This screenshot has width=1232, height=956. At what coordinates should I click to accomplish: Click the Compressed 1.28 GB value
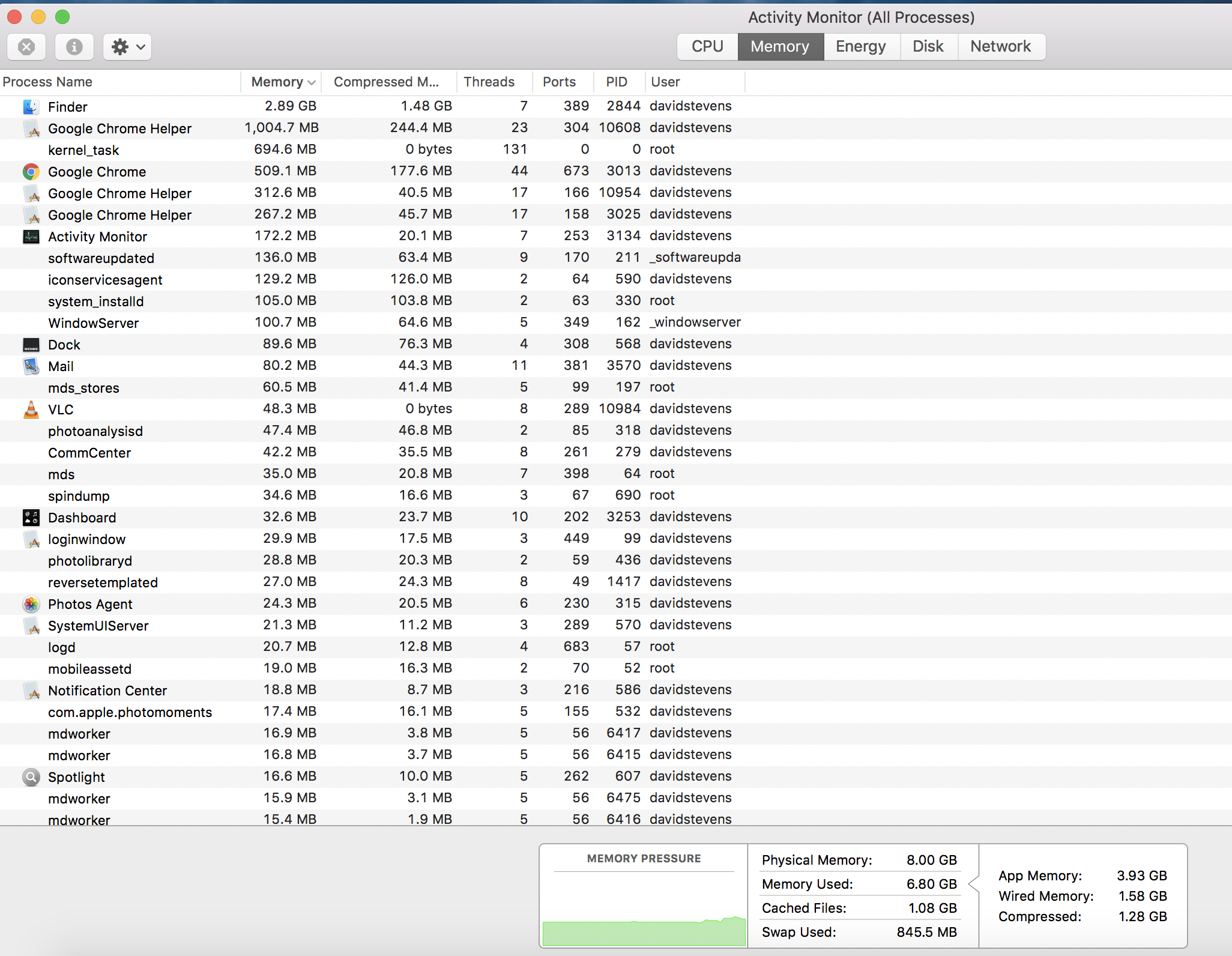coord(1143,916)
